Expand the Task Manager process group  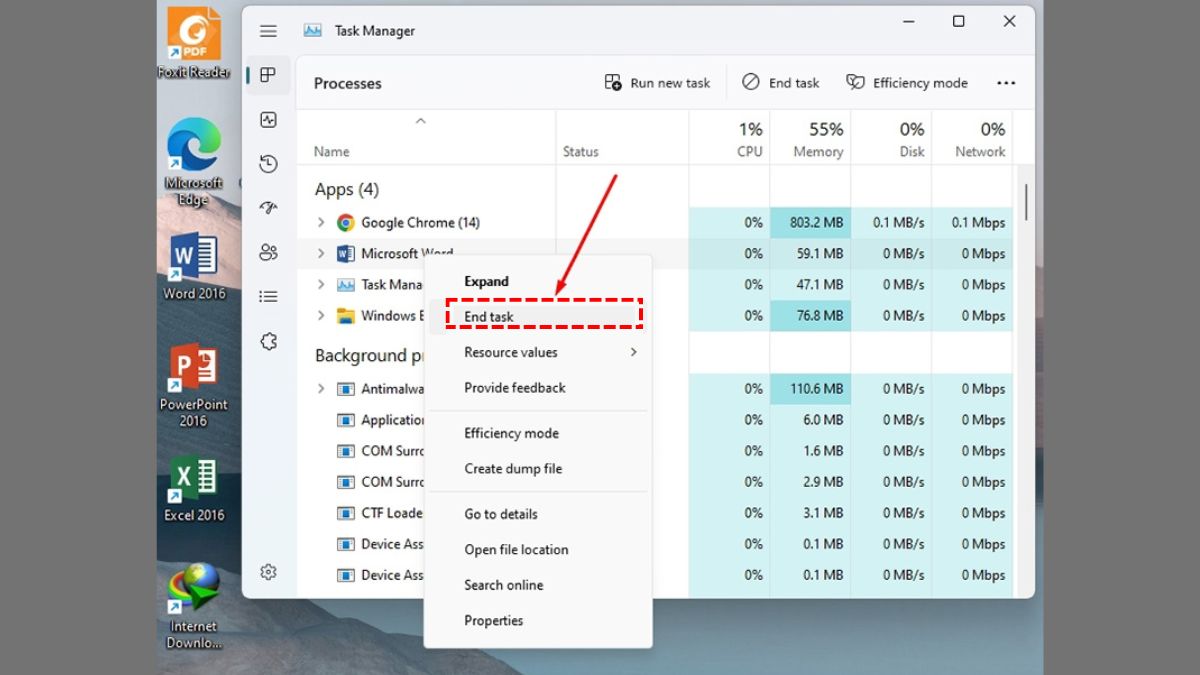click(321, 285)
